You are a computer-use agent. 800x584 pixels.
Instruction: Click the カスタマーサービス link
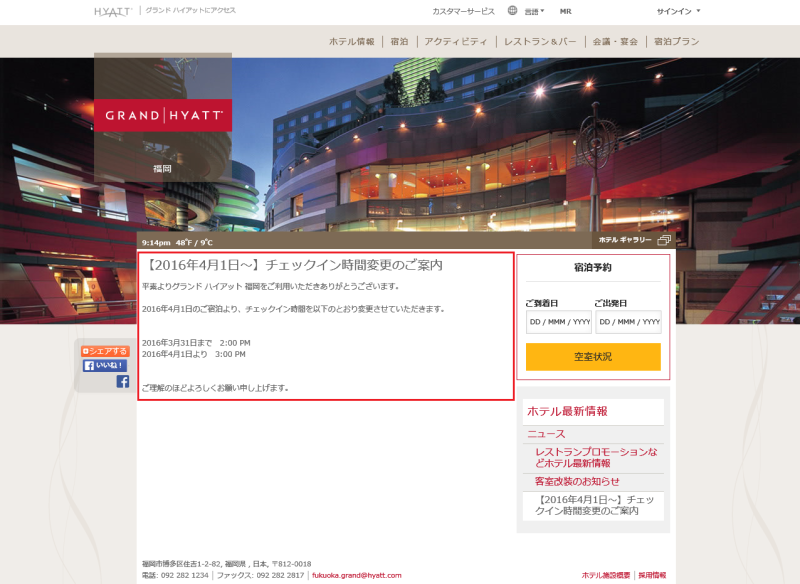(x=463, y=11)
